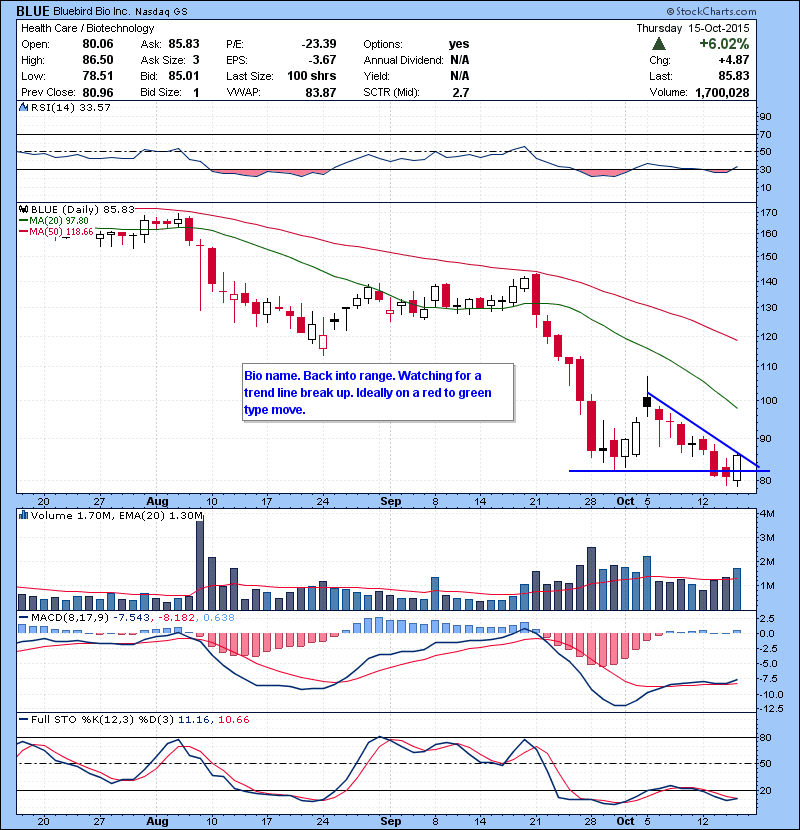The image size is (800, 830).
Task: Click the EPS value -3.67
Action: [x=322, y=60]
